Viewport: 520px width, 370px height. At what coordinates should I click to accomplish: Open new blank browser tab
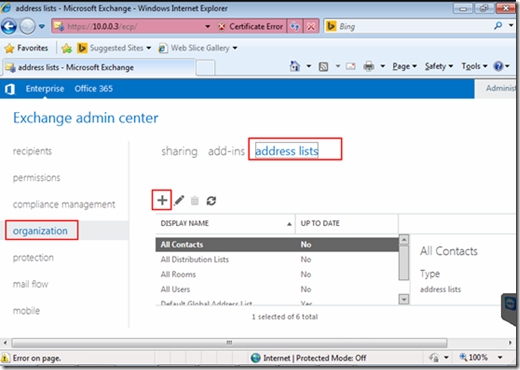click(x=205, y=68)
